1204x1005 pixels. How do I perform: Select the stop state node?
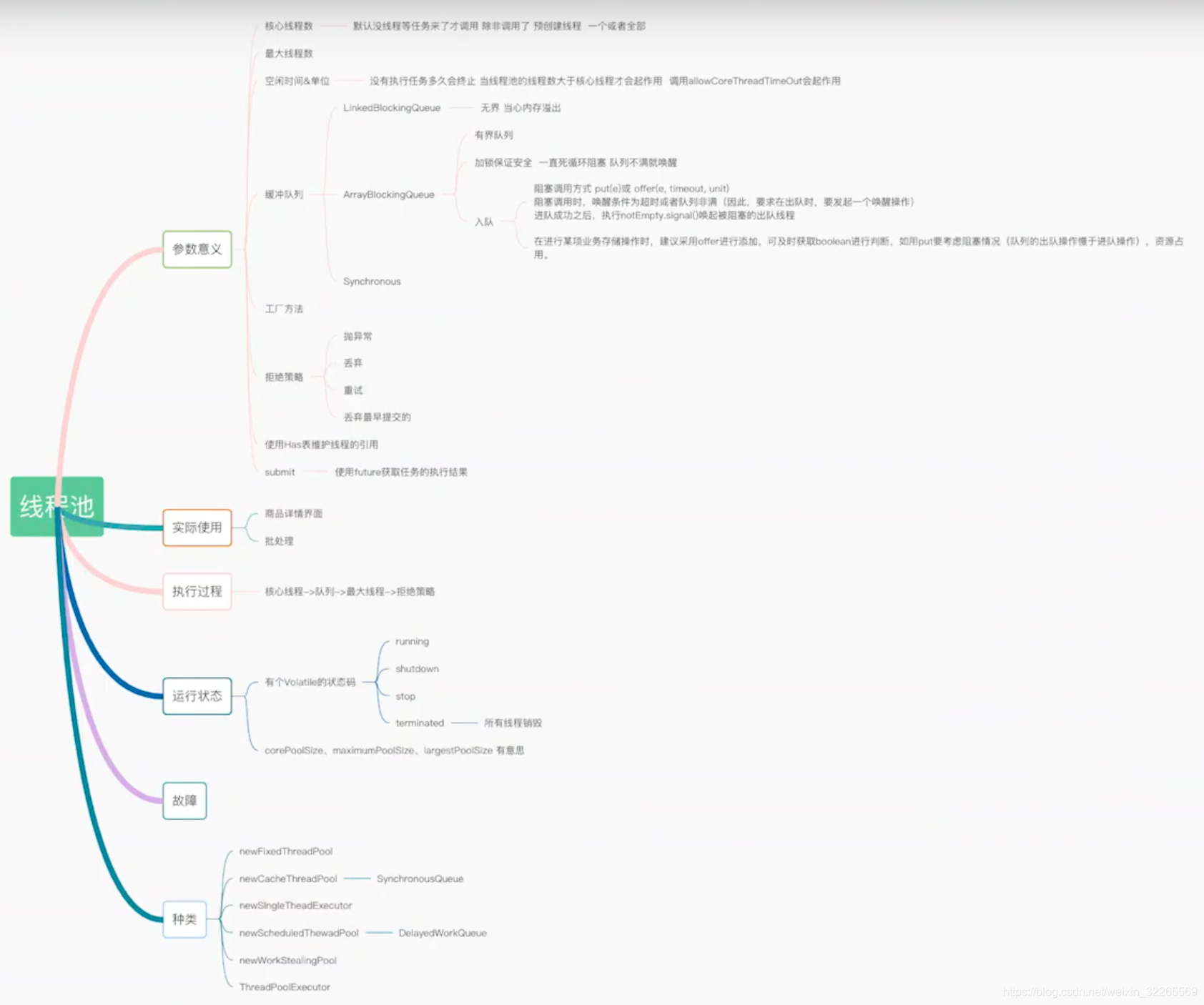(x=405, y=696)
